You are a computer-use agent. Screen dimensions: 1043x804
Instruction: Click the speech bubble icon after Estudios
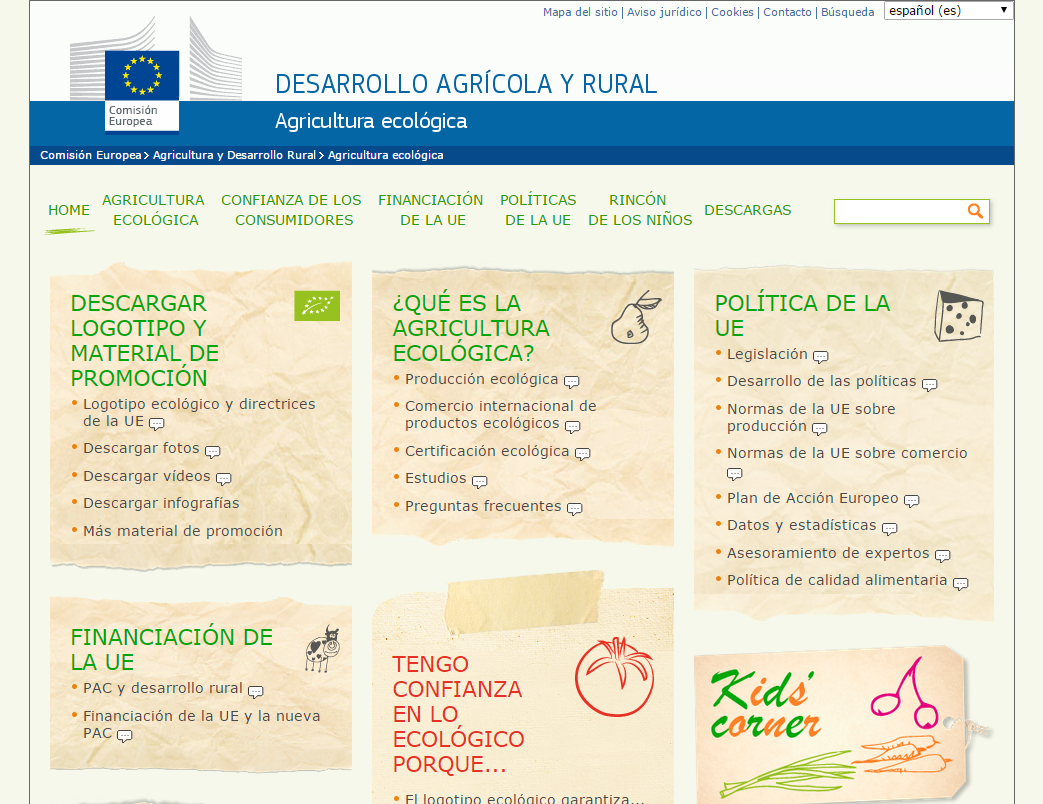479,481
